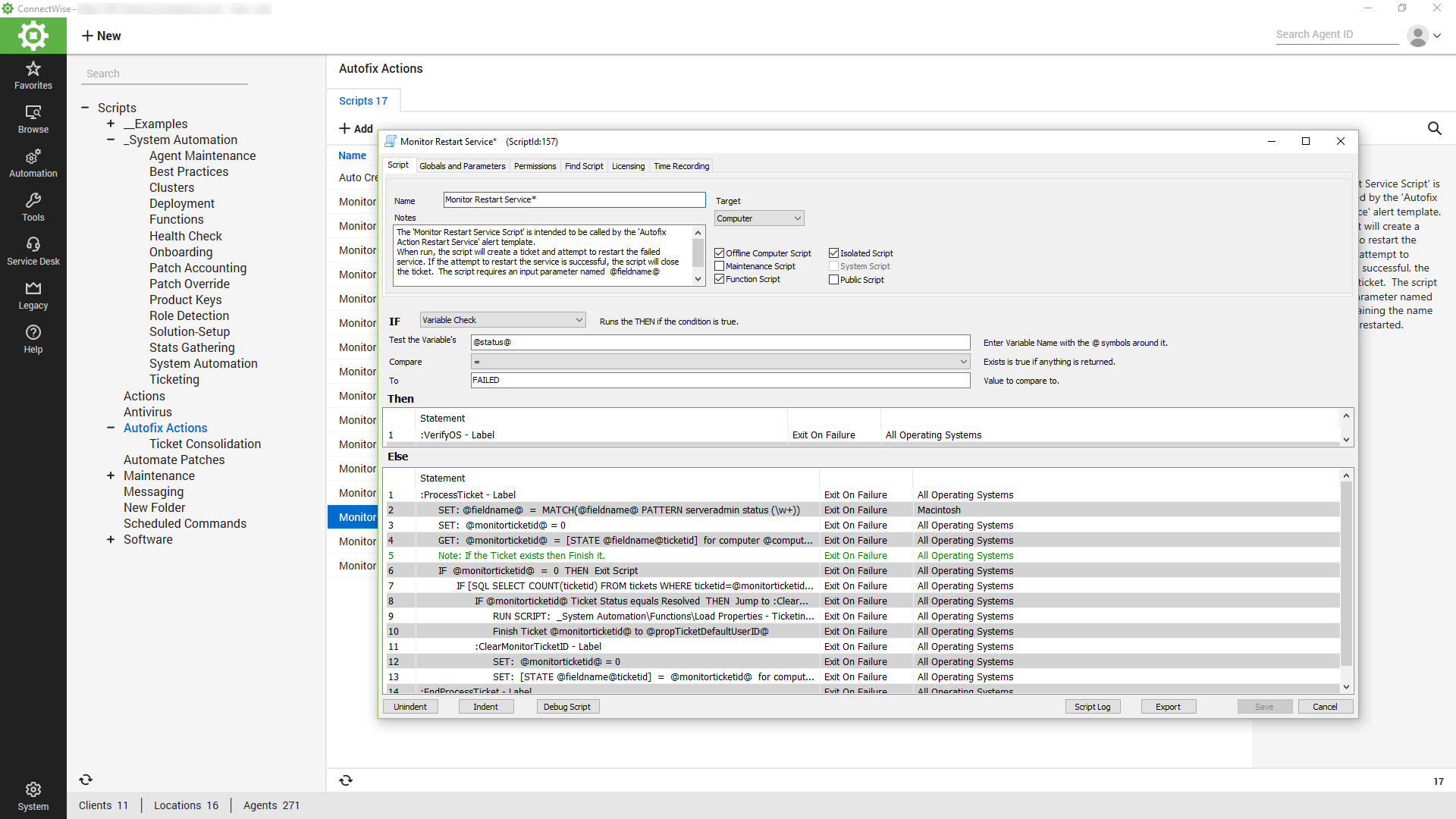Click the search magnifier icon
The image size is (1456, 819).
(1434, 128)
